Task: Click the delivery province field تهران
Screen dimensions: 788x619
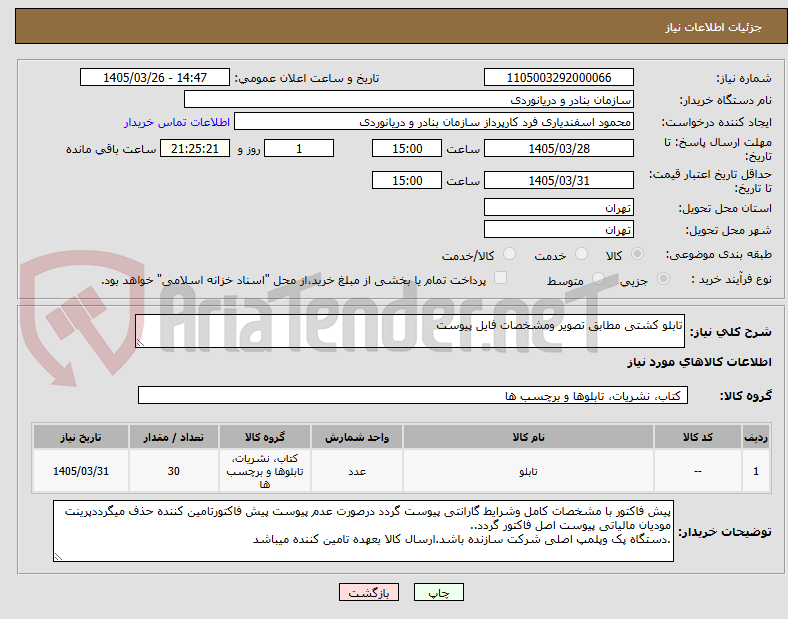Action: point(559,207)
